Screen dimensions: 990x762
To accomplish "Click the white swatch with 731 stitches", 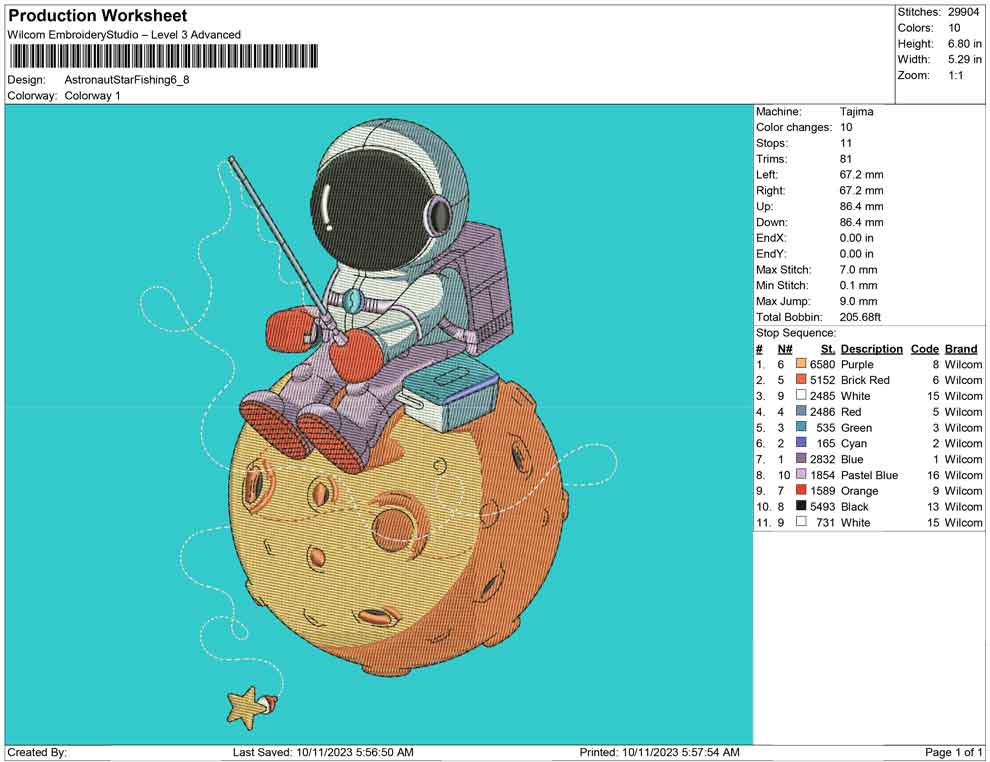I will (x=801, y=523).
